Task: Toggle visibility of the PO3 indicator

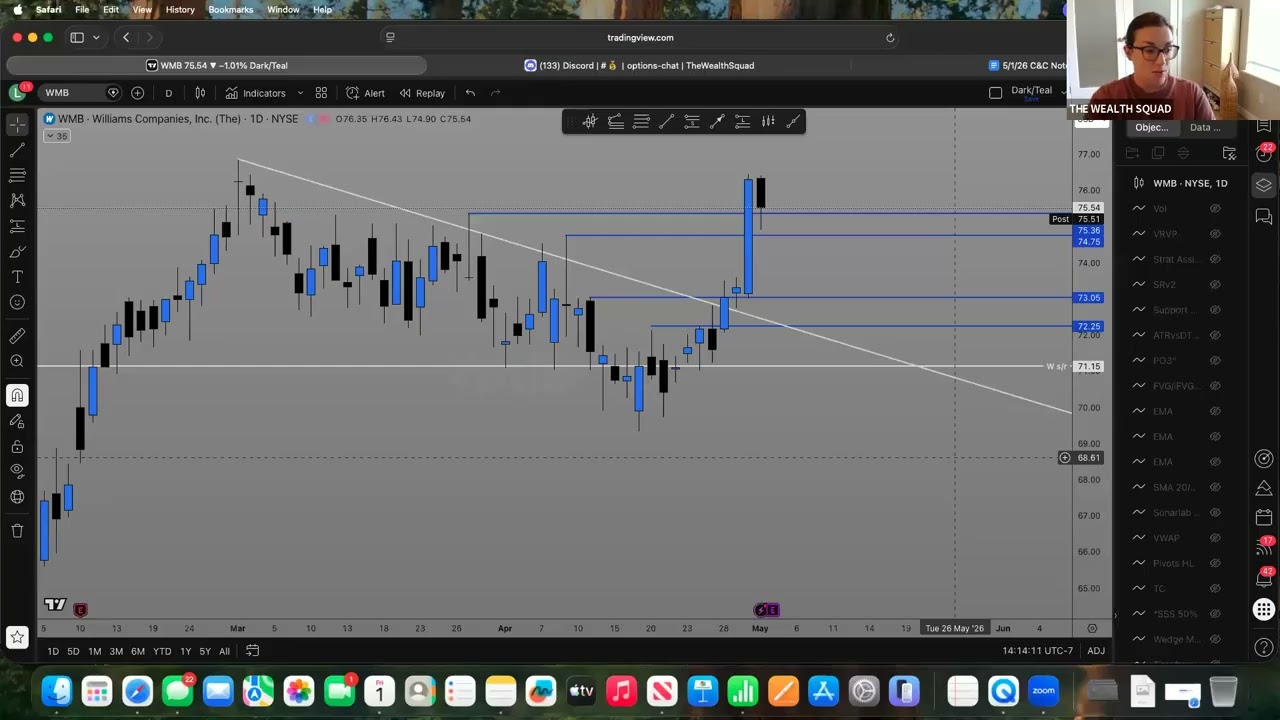Action: click(1215, 360)
